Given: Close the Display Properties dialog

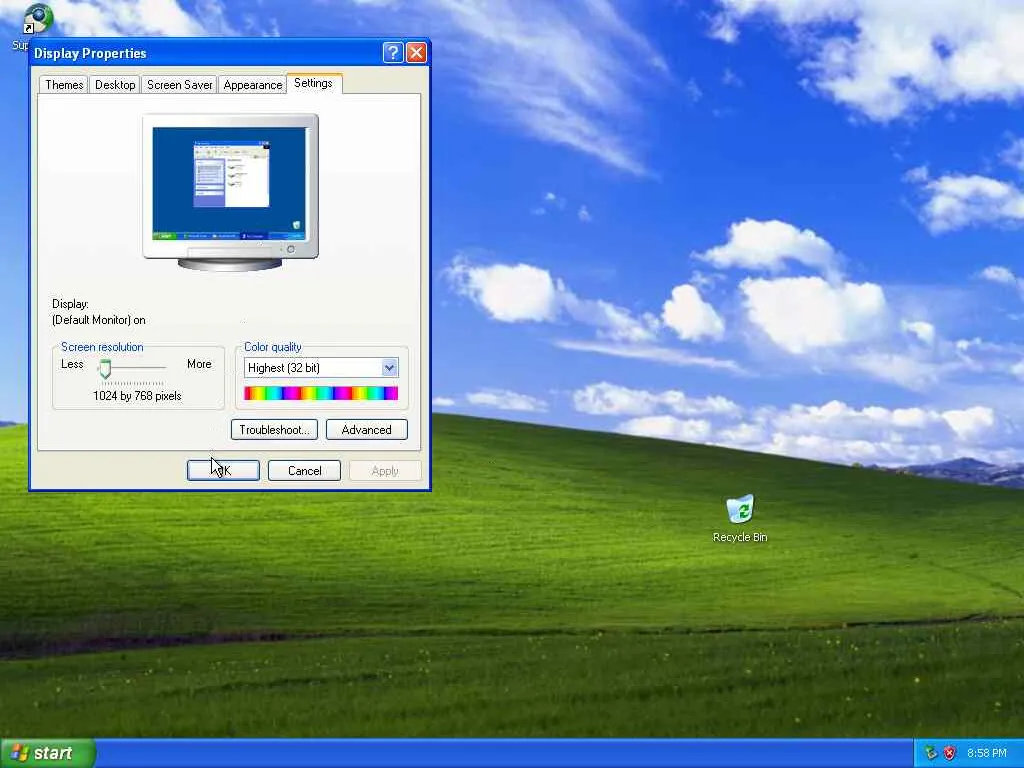Looking at the screenshot, I should [x=417, y=53].
